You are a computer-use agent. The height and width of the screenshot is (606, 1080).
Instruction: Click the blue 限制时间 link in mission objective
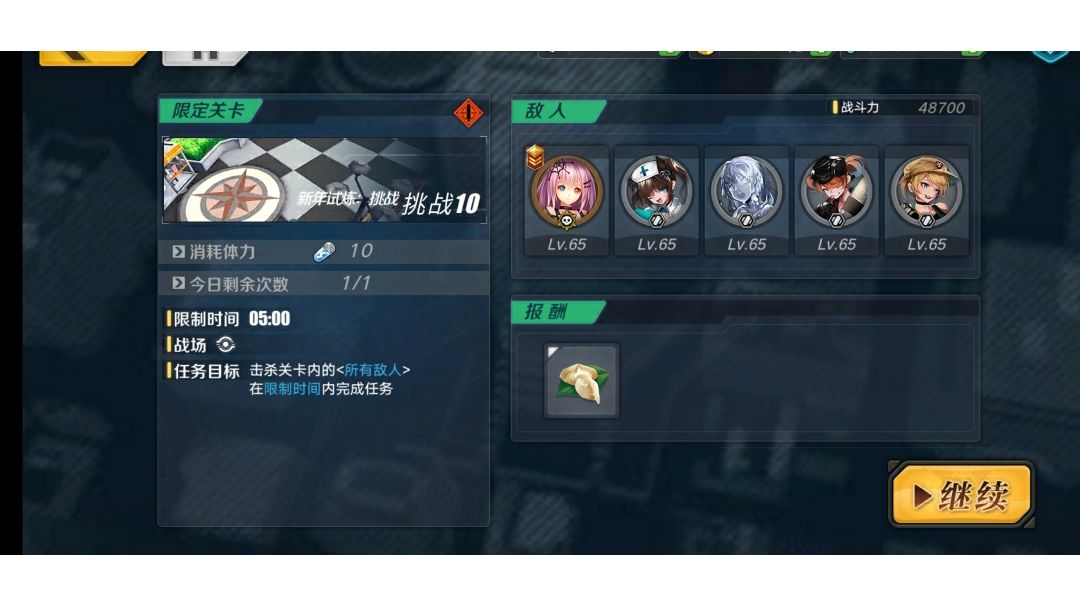pos(292,388)
